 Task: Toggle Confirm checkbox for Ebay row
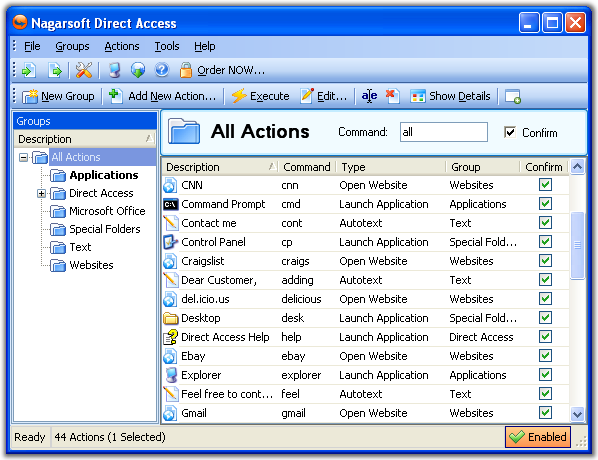(545, 356)
